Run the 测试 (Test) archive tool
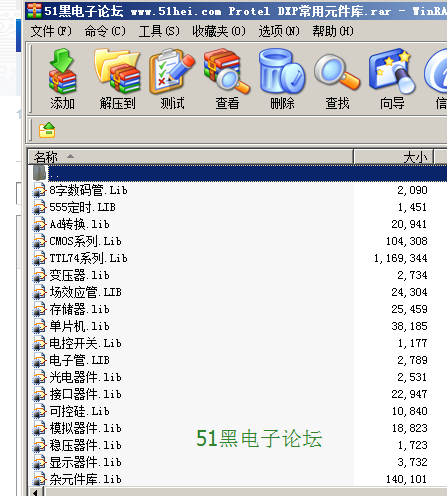Viewport: 447px width, 496px height. (172, 79)
